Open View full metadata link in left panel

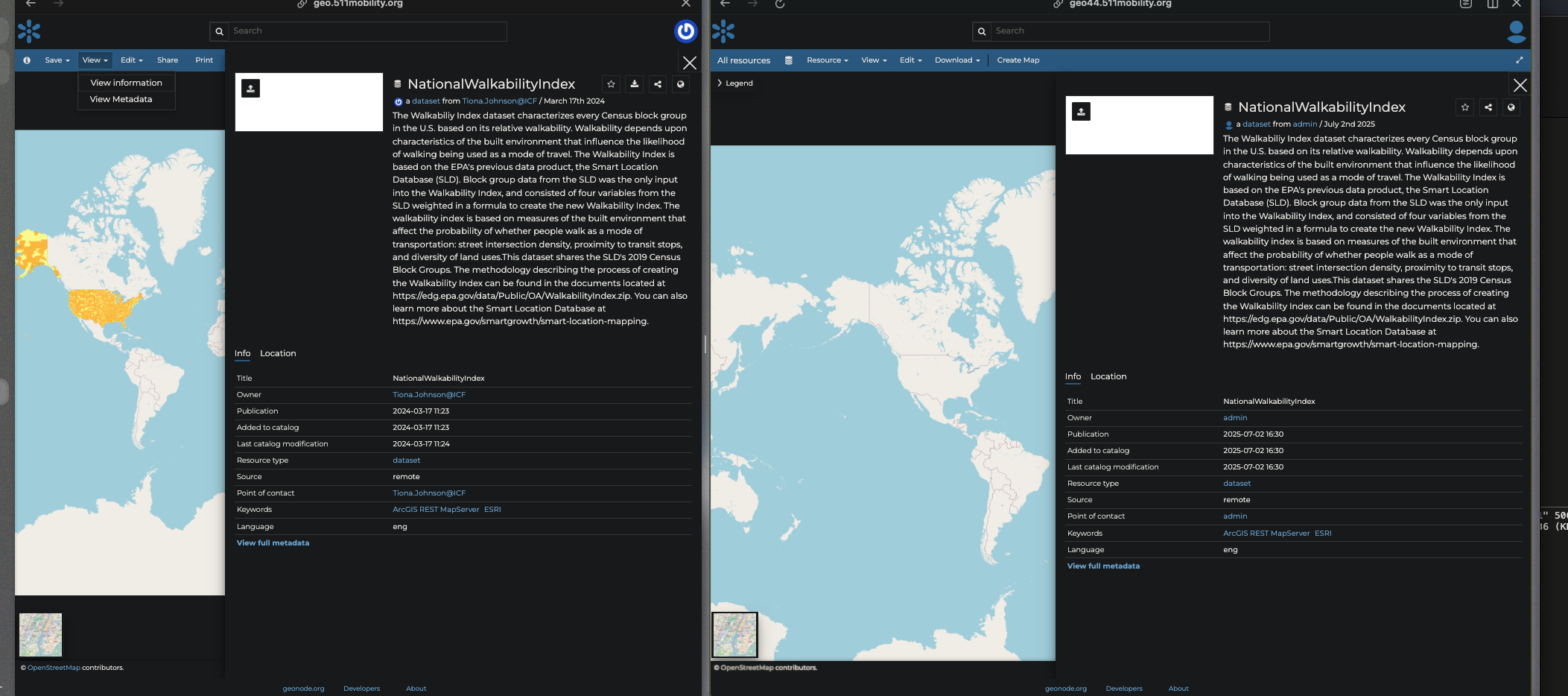[x=273, y=543]
